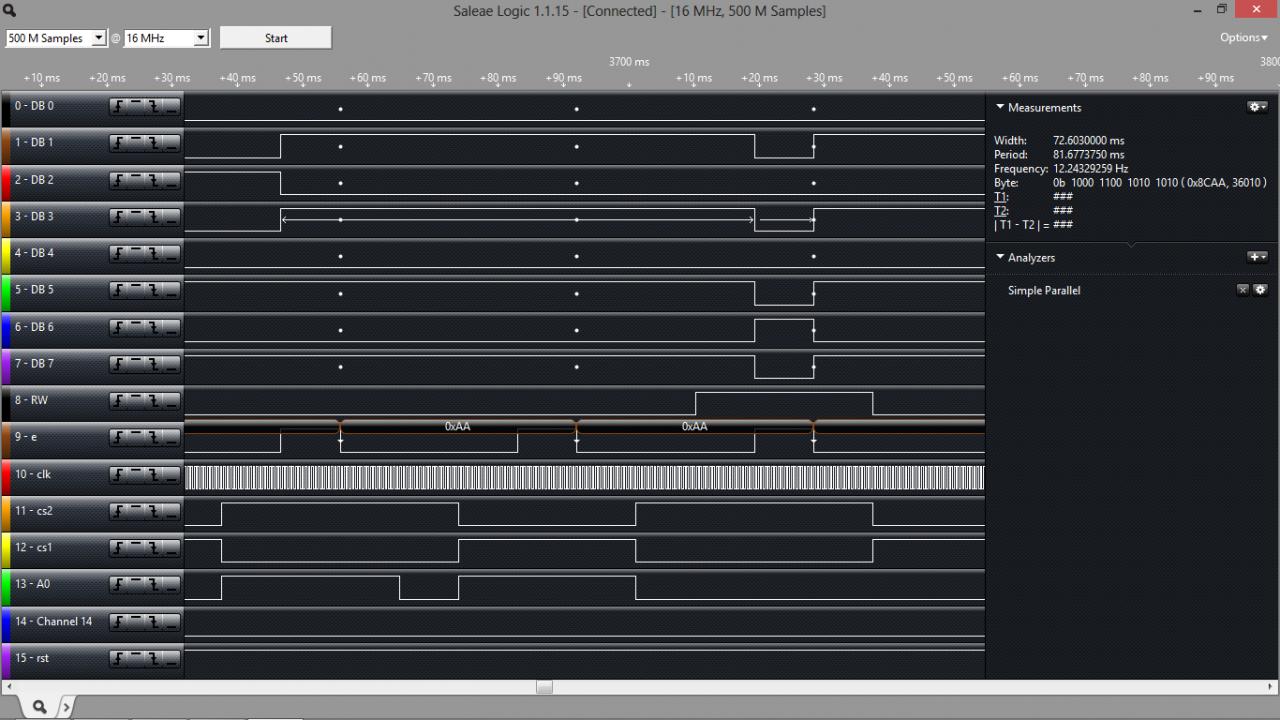Click the '0 - DB 0' channel label
This screenshot has height=720, width=1280.
coord(34,106)
